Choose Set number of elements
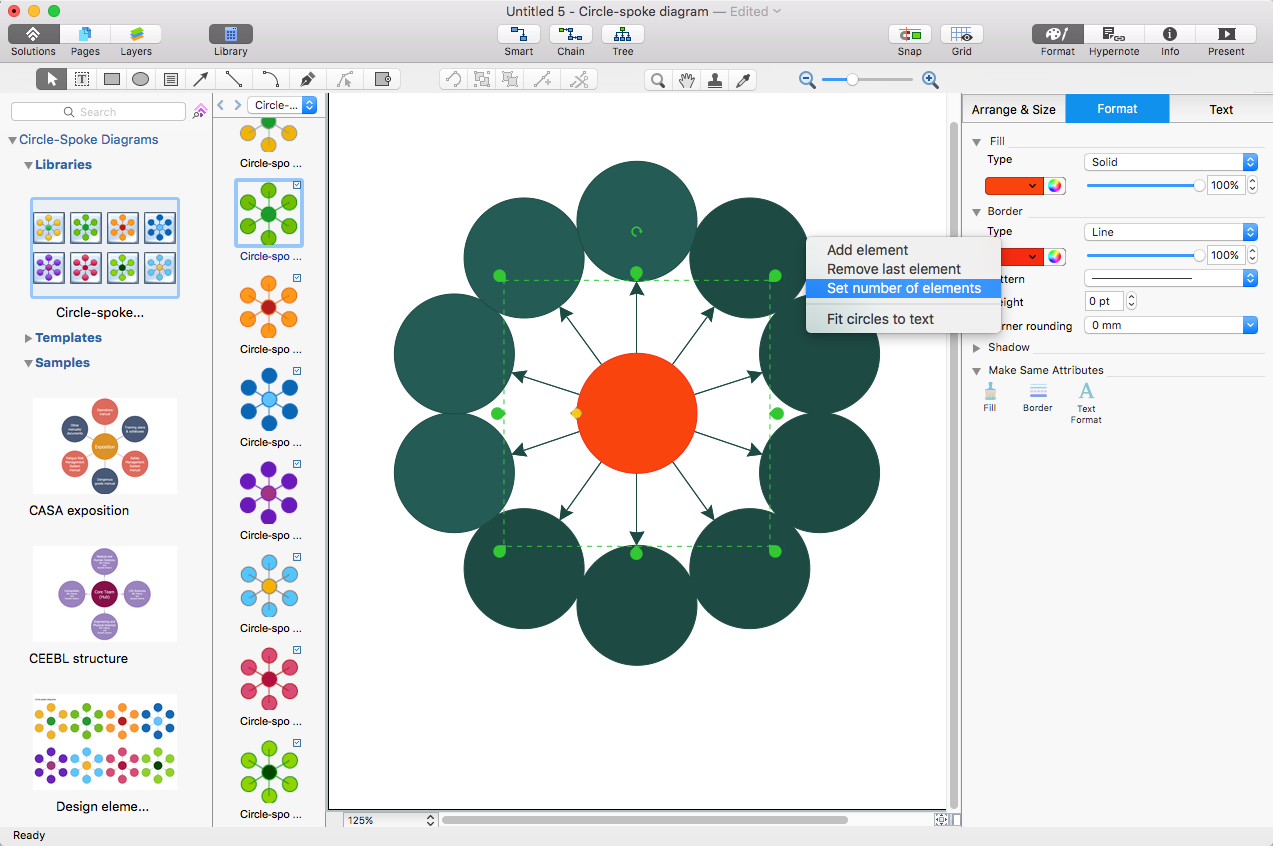Image resolution: width=1273 pixels, height=846 pixels. coord(903,288)
